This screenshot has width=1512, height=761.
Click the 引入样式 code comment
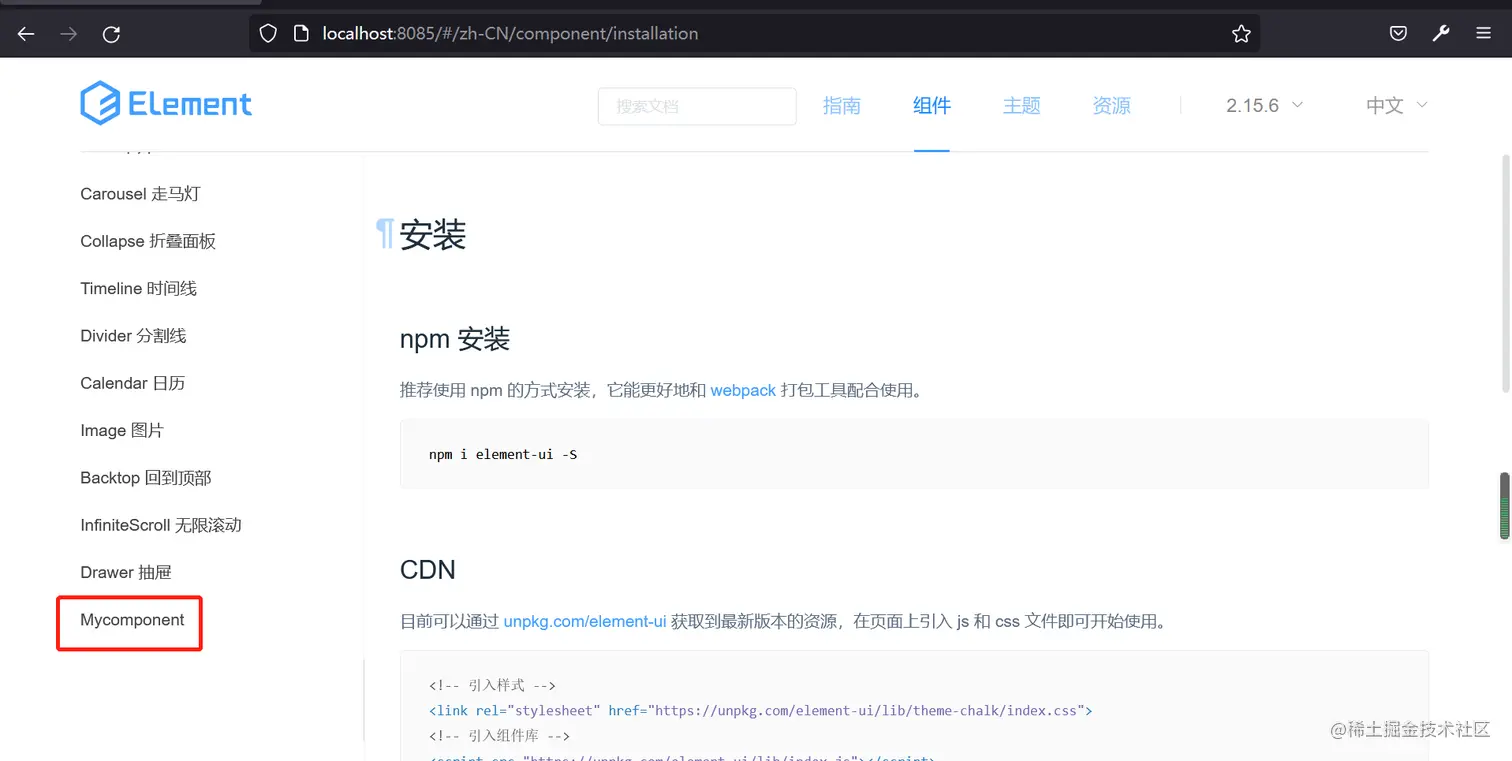tap(492, 686)
